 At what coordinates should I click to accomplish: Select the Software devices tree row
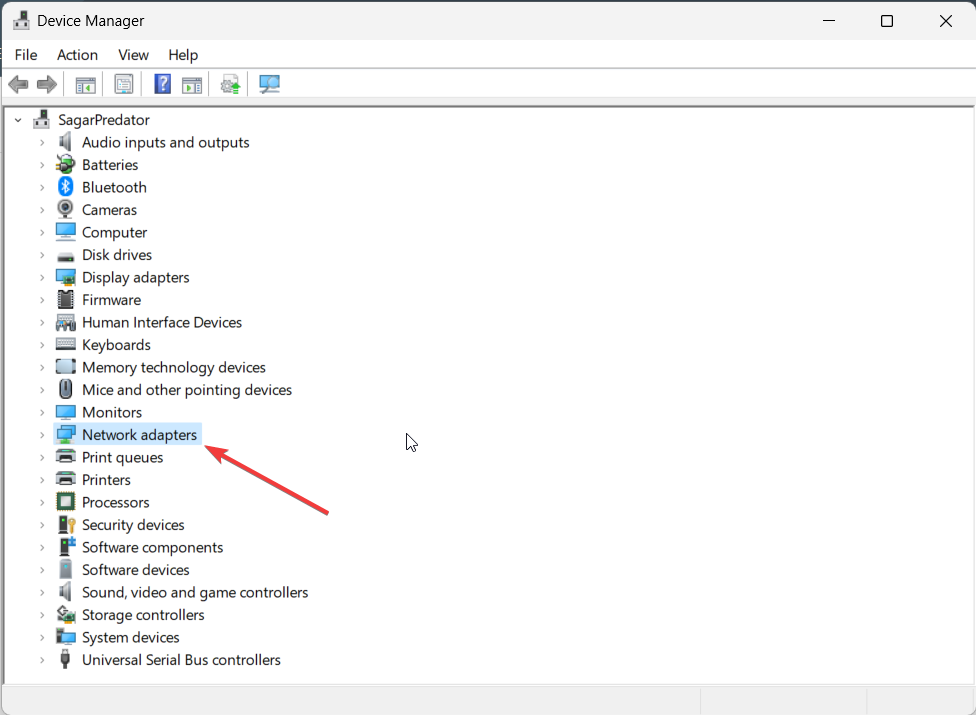[136, 569]
